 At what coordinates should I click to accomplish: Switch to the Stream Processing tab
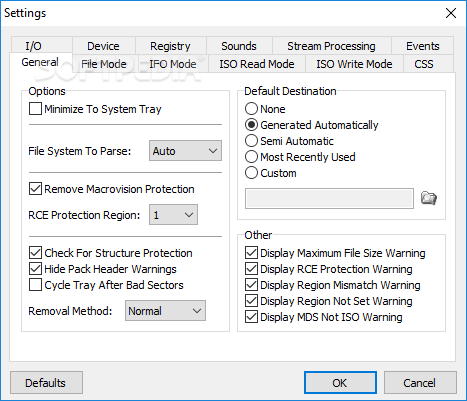pos(331,46)
